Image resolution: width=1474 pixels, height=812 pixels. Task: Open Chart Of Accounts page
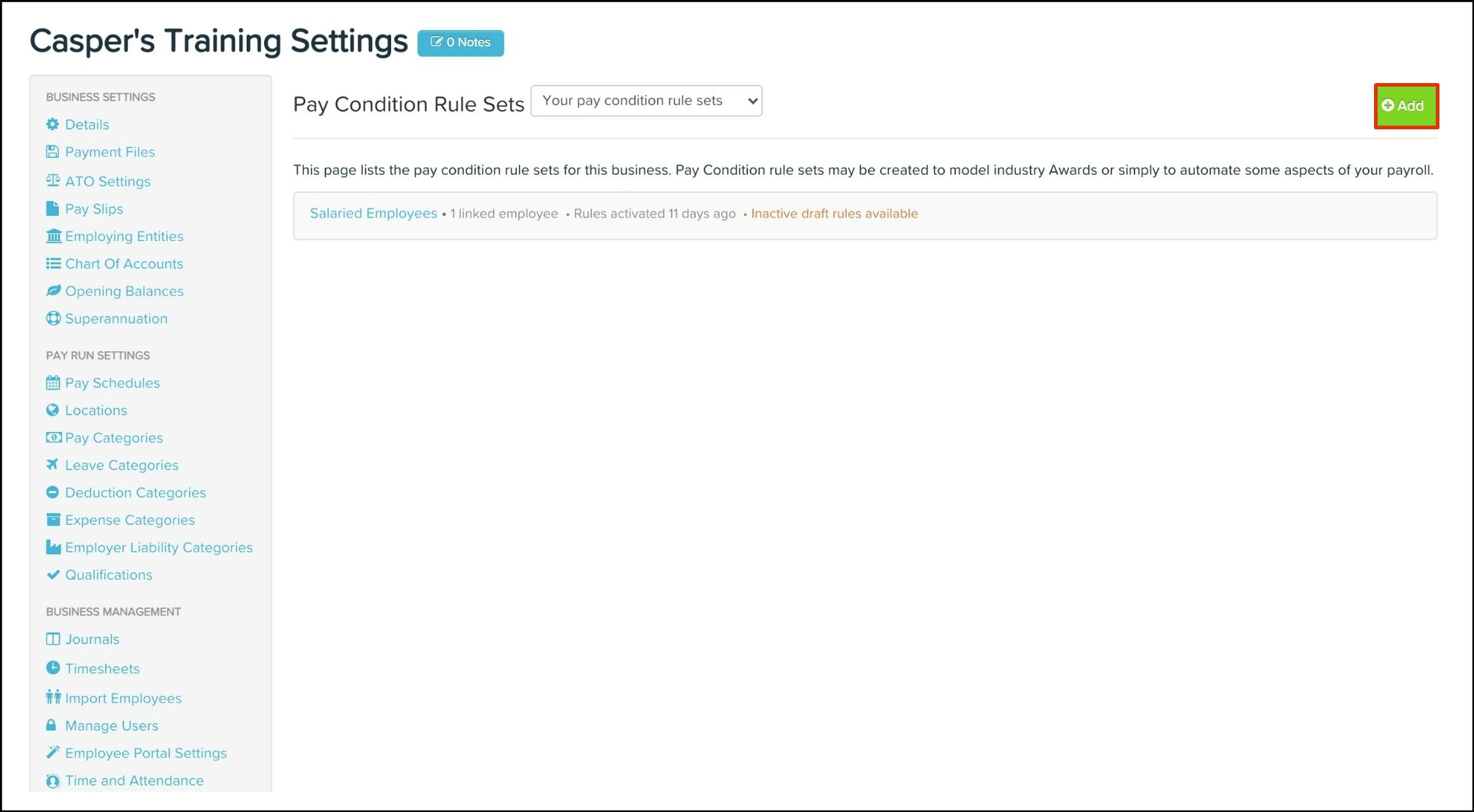[x=124, y=264]
